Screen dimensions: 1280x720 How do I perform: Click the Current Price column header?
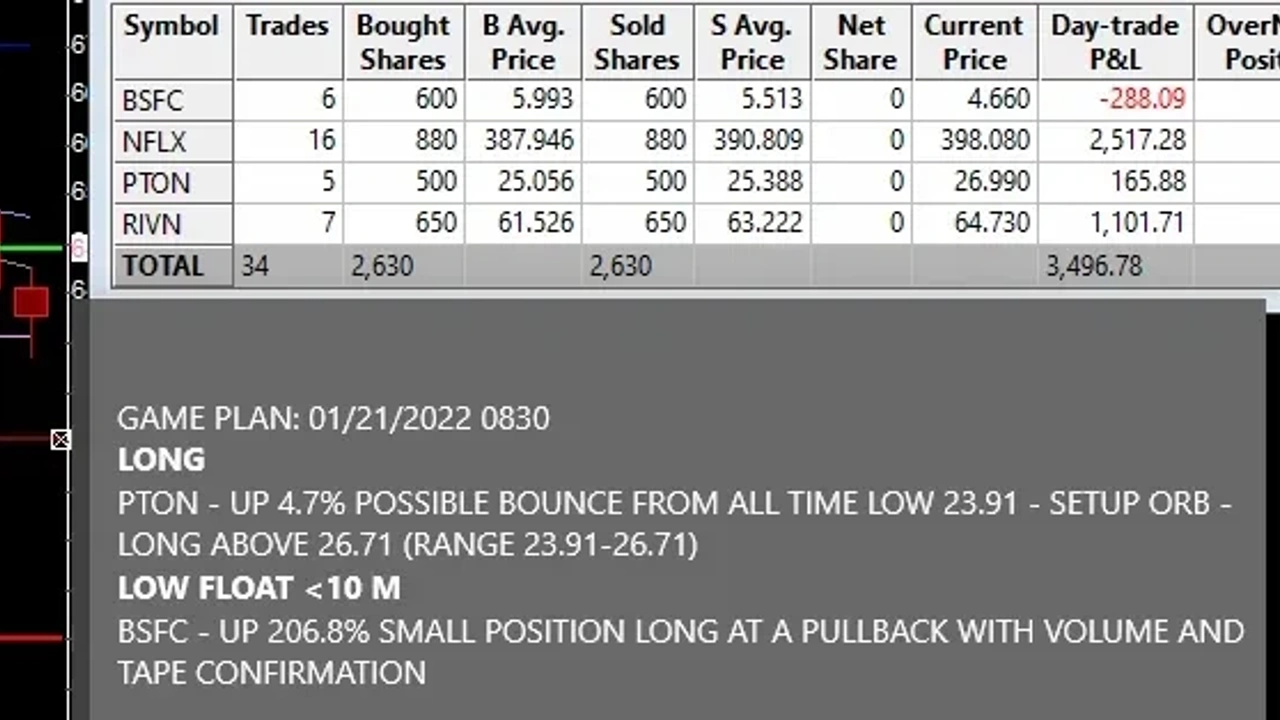[x=973, y=42]
